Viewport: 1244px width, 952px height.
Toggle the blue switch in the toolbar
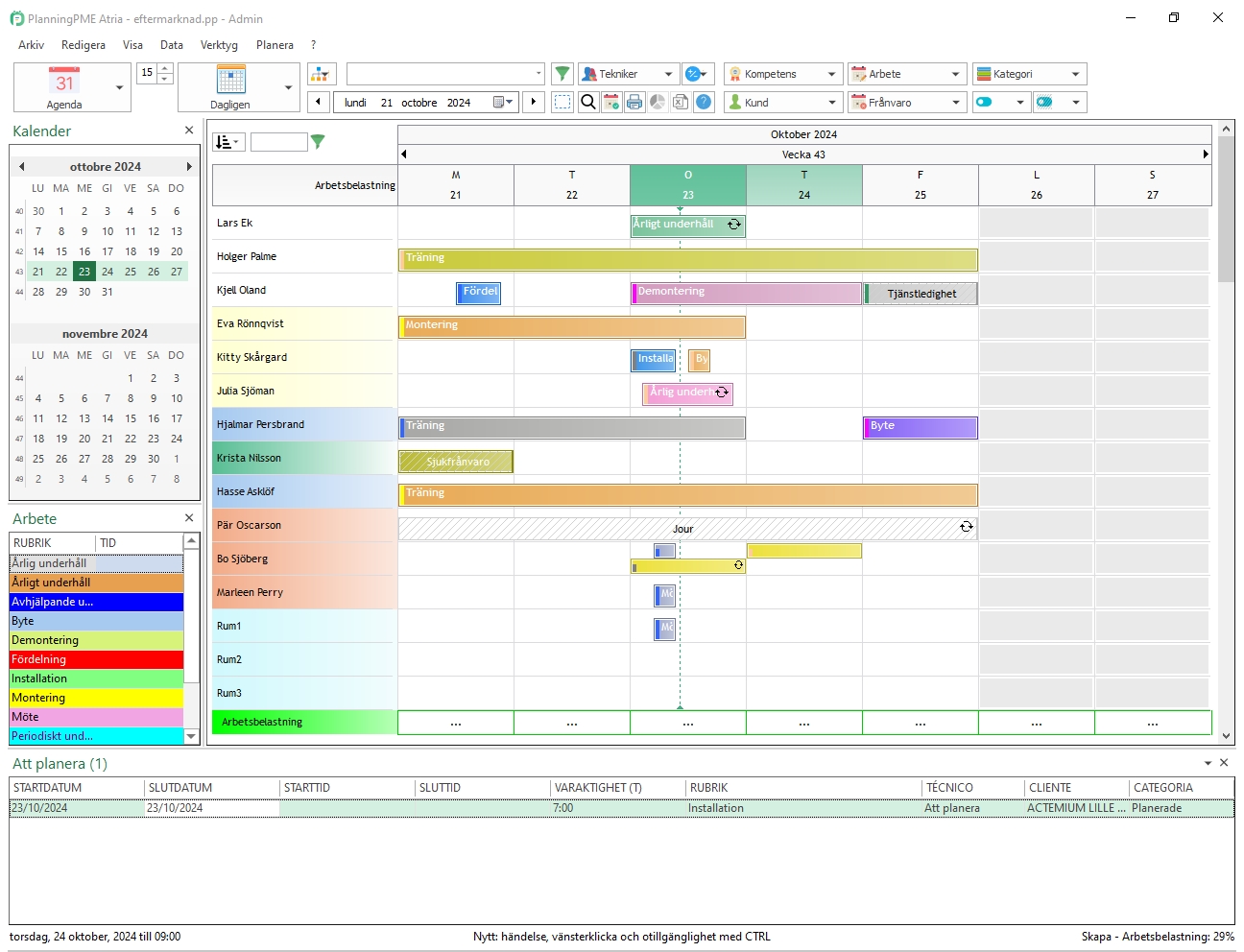pos(984,102)
